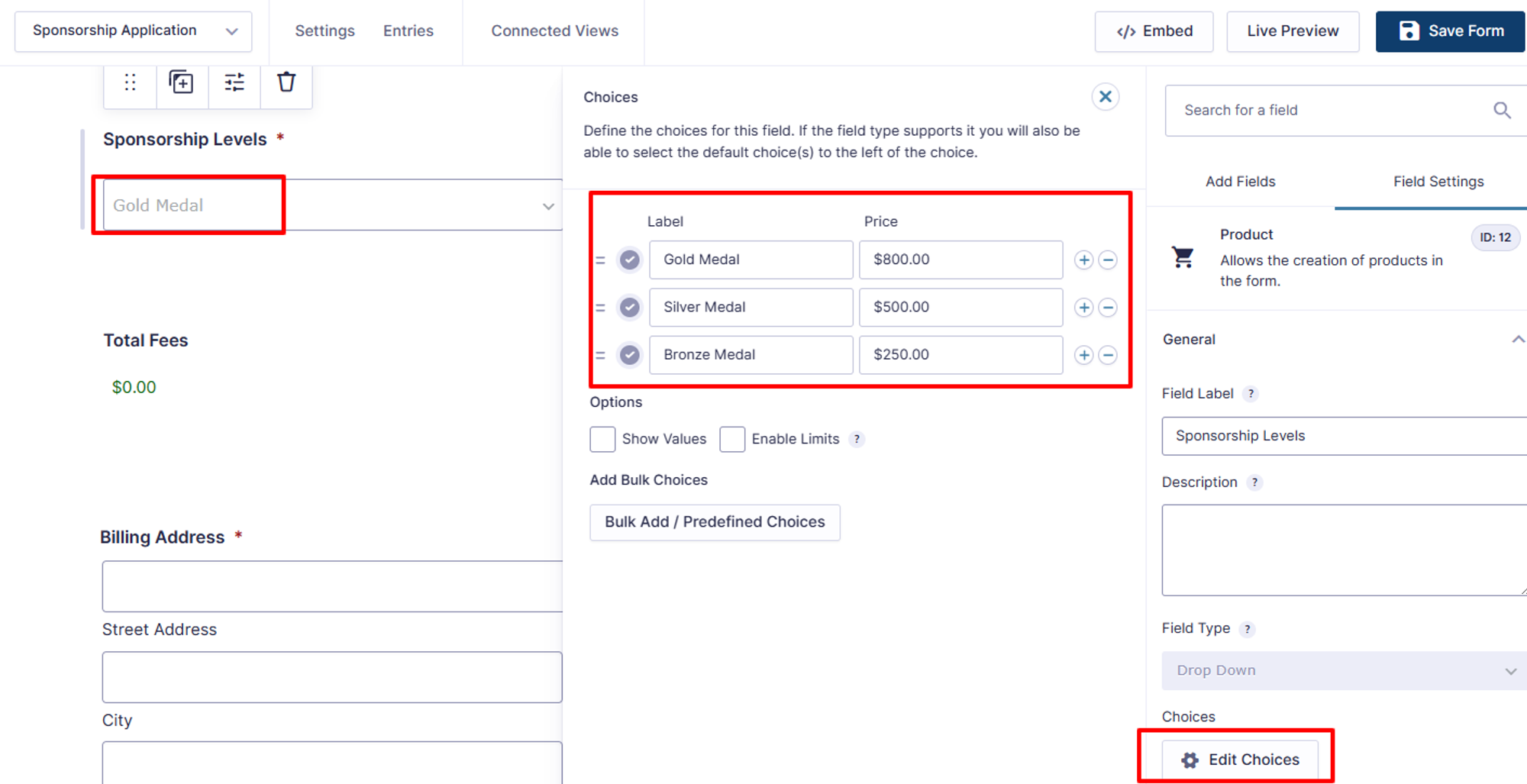Click the Embed button
Viewport: 1527px width, 784px height.
pos(1154,31)
